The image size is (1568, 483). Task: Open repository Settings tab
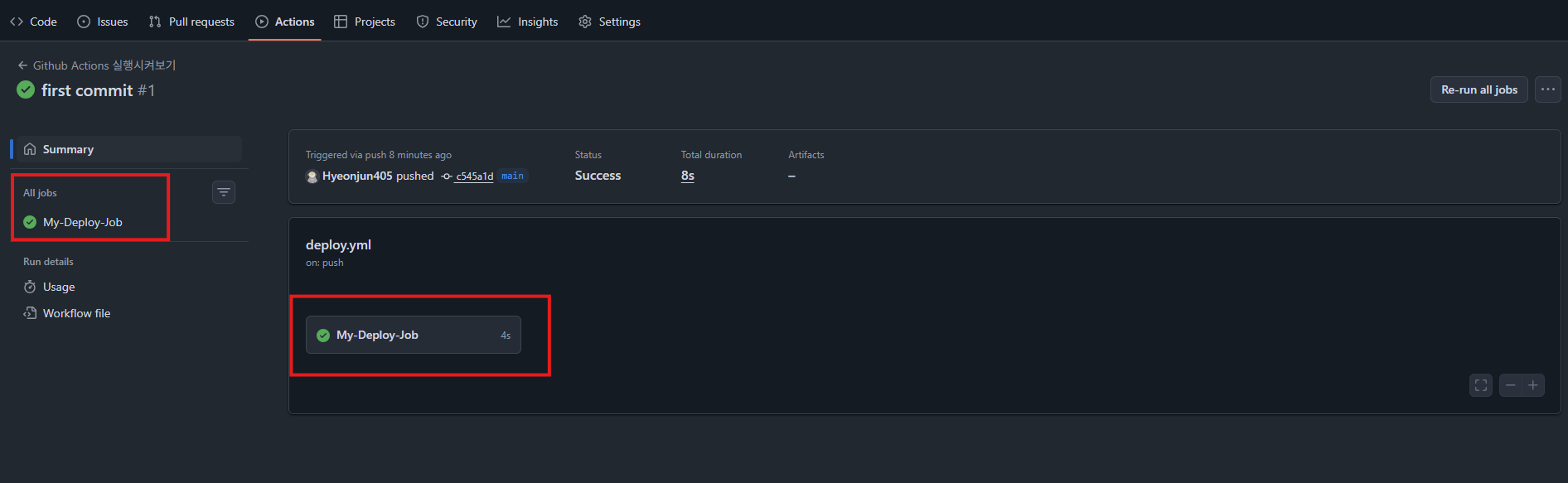tap(609, 22)
